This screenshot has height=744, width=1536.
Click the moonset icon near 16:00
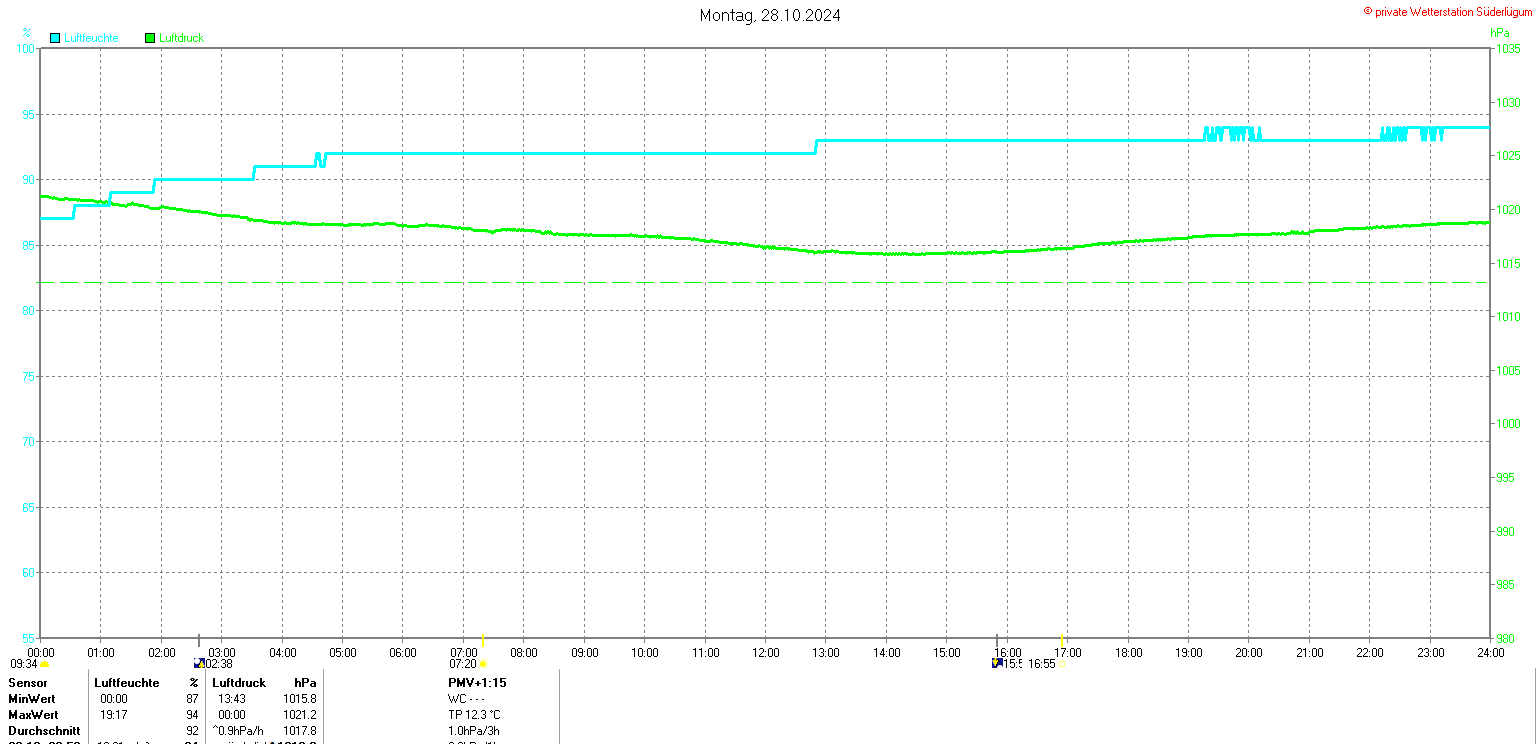(x=997, y=663)
